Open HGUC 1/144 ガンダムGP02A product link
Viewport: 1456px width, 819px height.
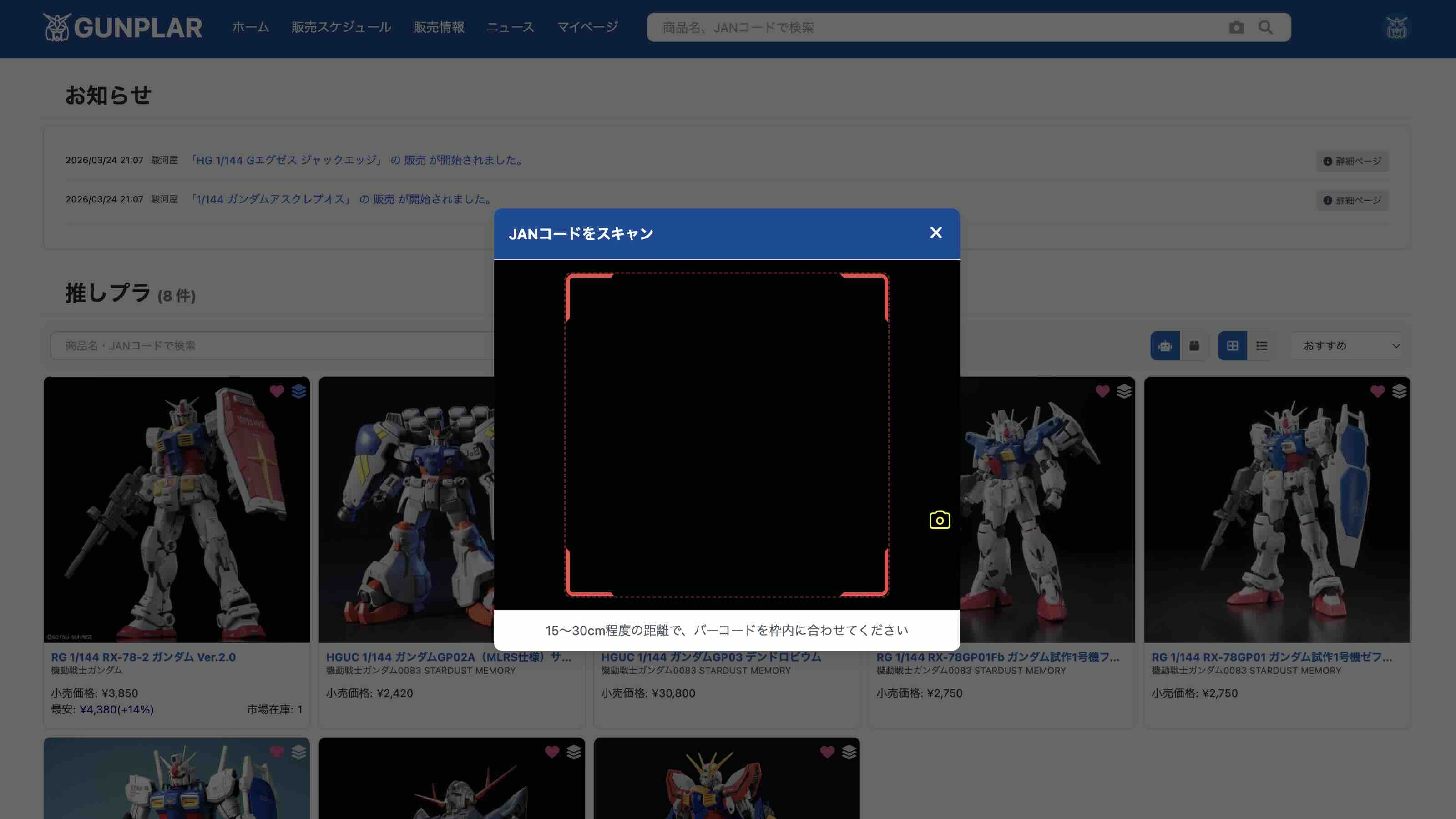448,657
